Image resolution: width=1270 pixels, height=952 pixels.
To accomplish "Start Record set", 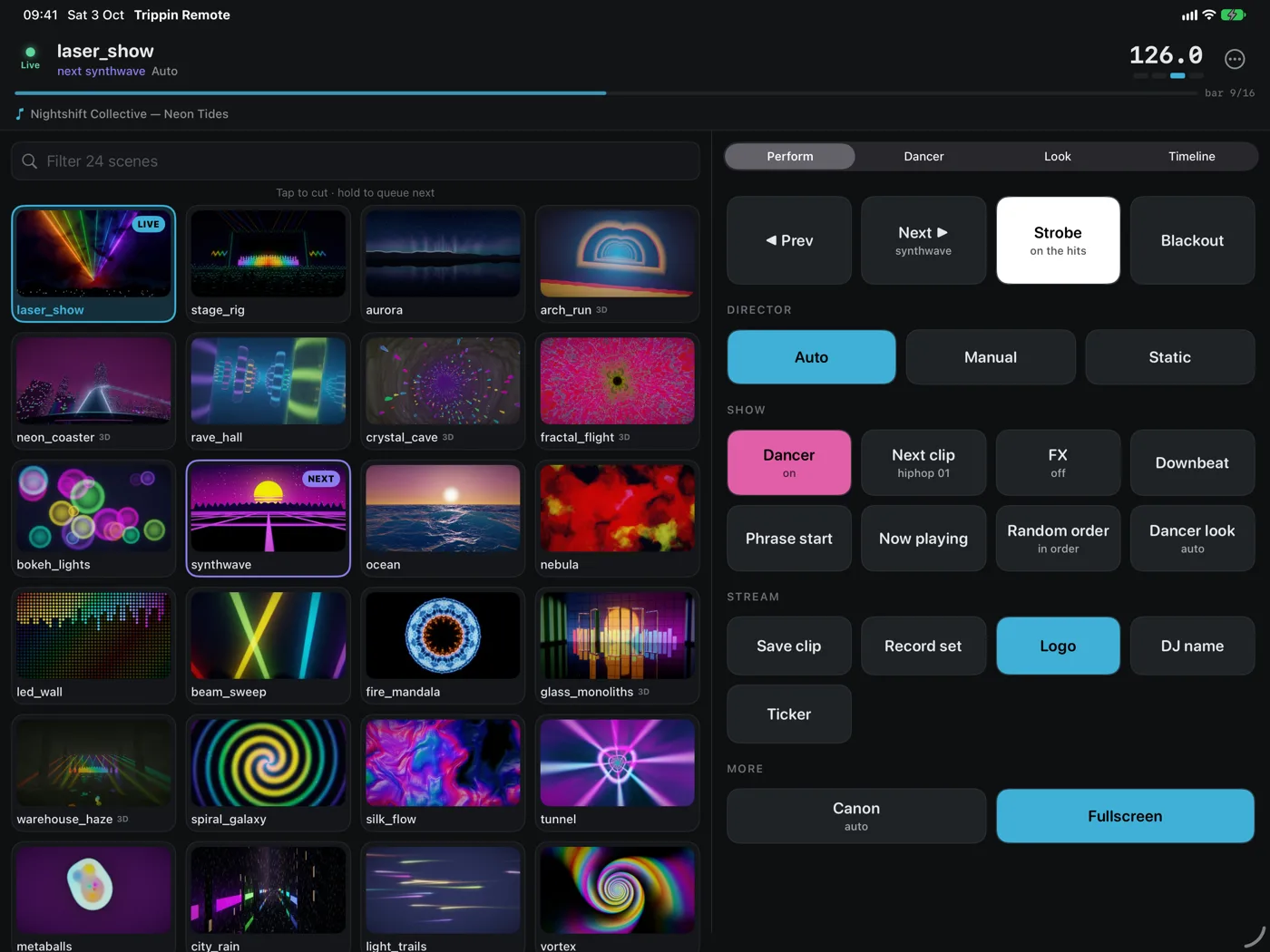I will click(x=923, y=646).
